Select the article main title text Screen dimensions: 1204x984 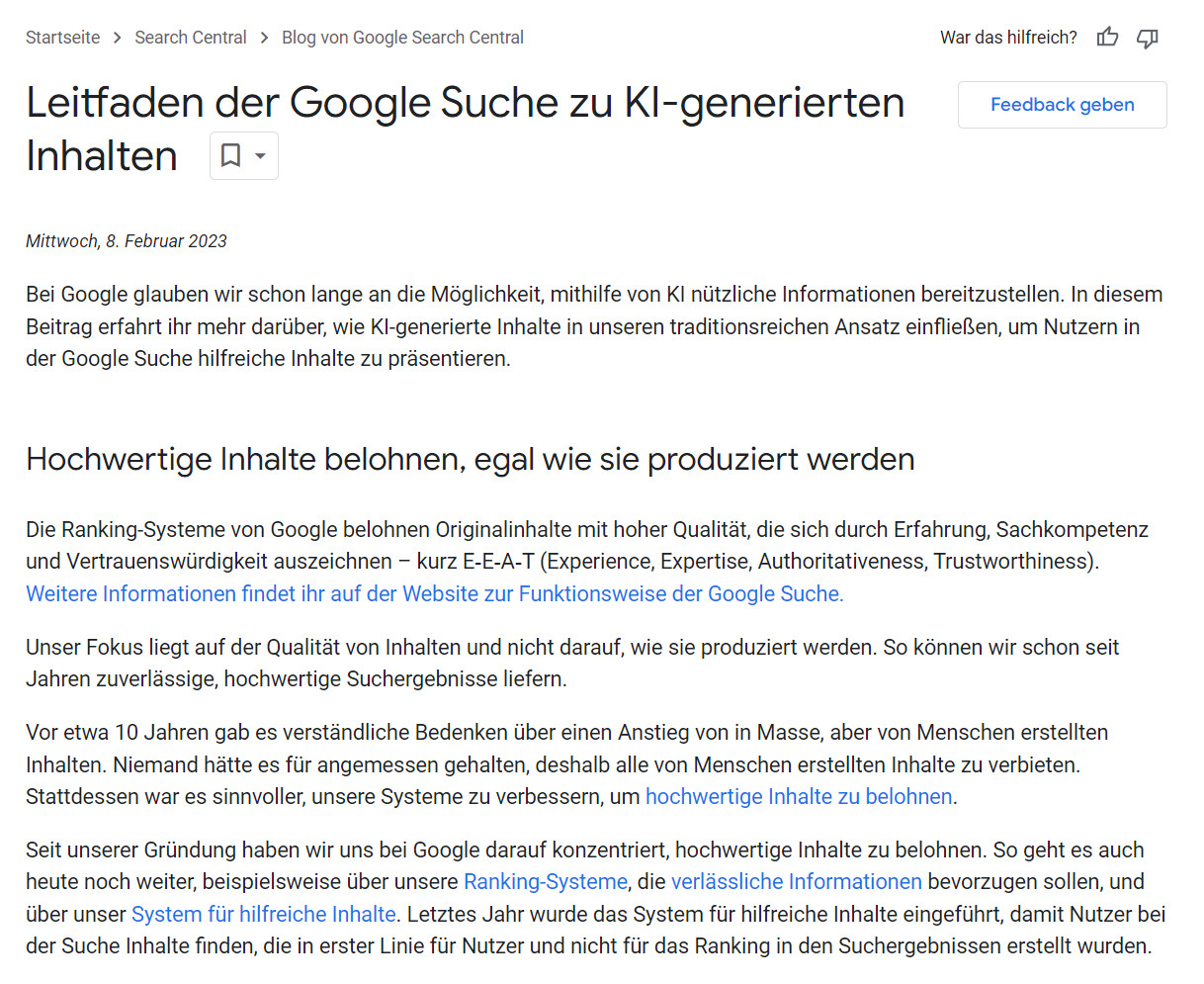(465, 102)
